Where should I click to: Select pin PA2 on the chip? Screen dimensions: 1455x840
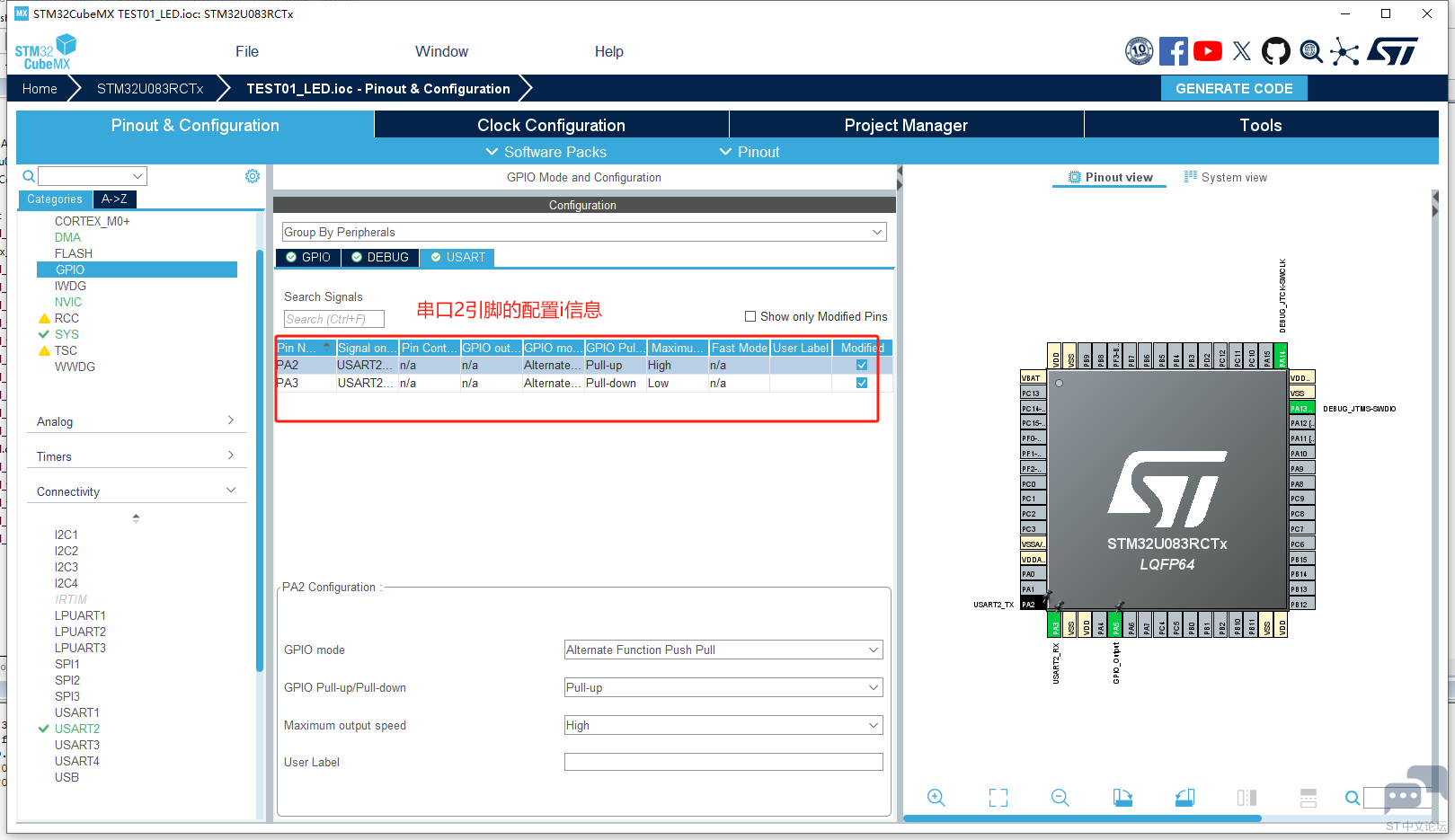click(1033, 605)
